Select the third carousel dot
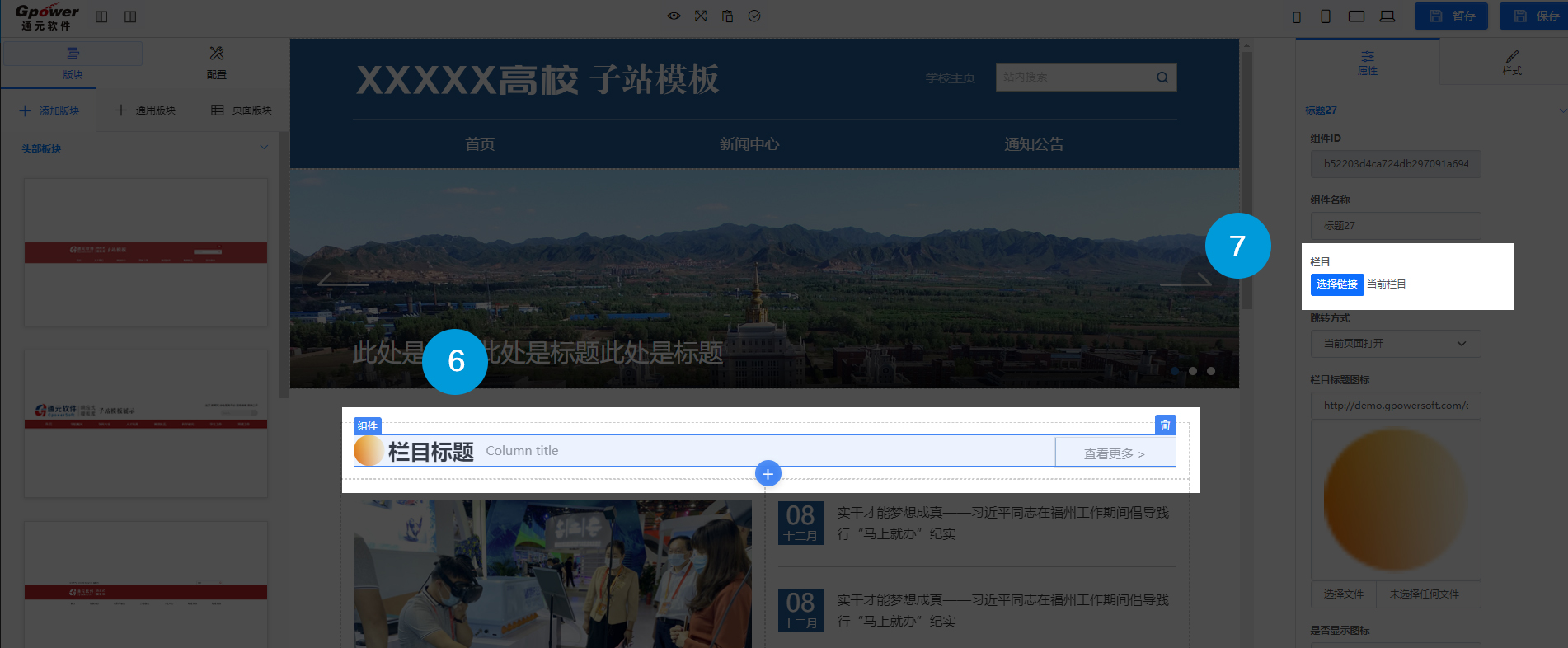This screenshot has width=1568, height=648. [1211, 371]
